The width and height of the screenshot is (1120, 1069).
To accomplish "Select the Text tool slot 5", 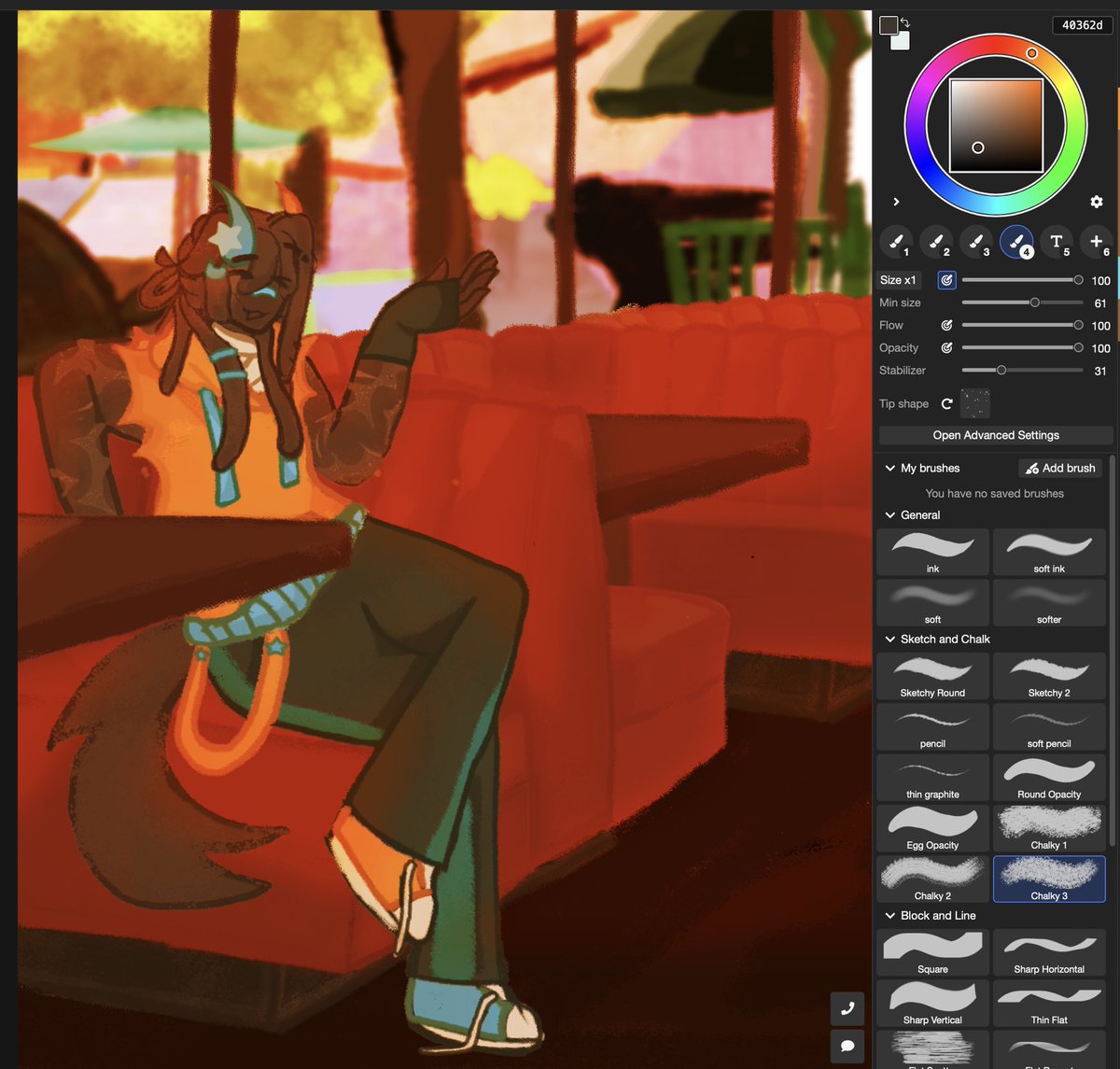I will [x=1057, y=243].
